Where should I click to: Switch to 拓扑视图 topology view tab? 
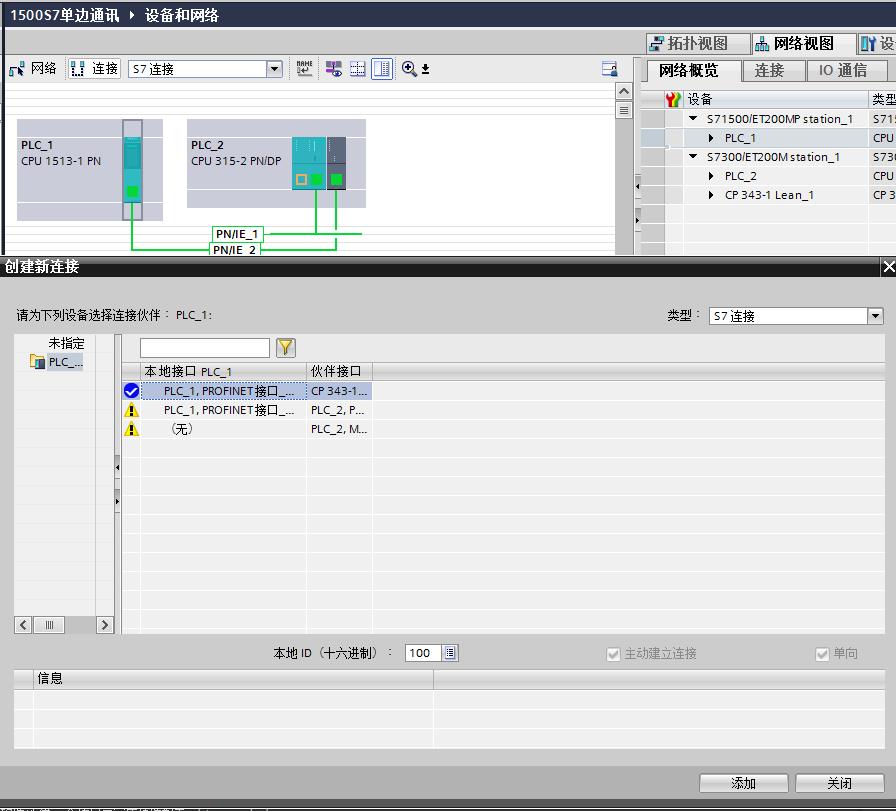(x=698, y=43)
